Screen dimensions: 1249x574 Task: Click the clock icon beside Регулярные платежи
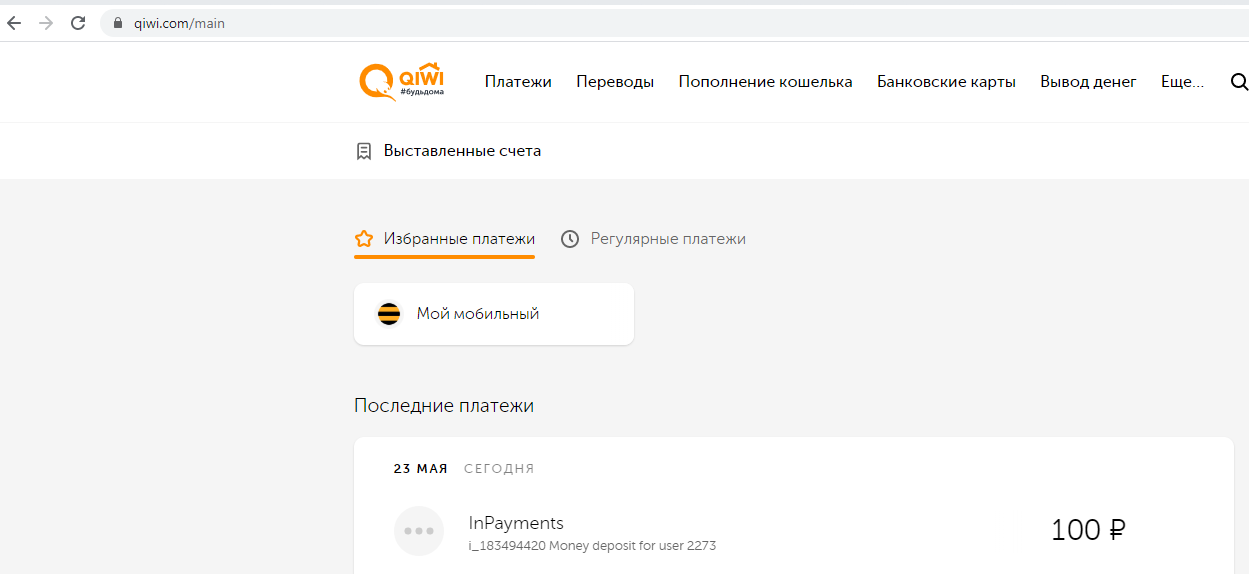coord(570,239)
